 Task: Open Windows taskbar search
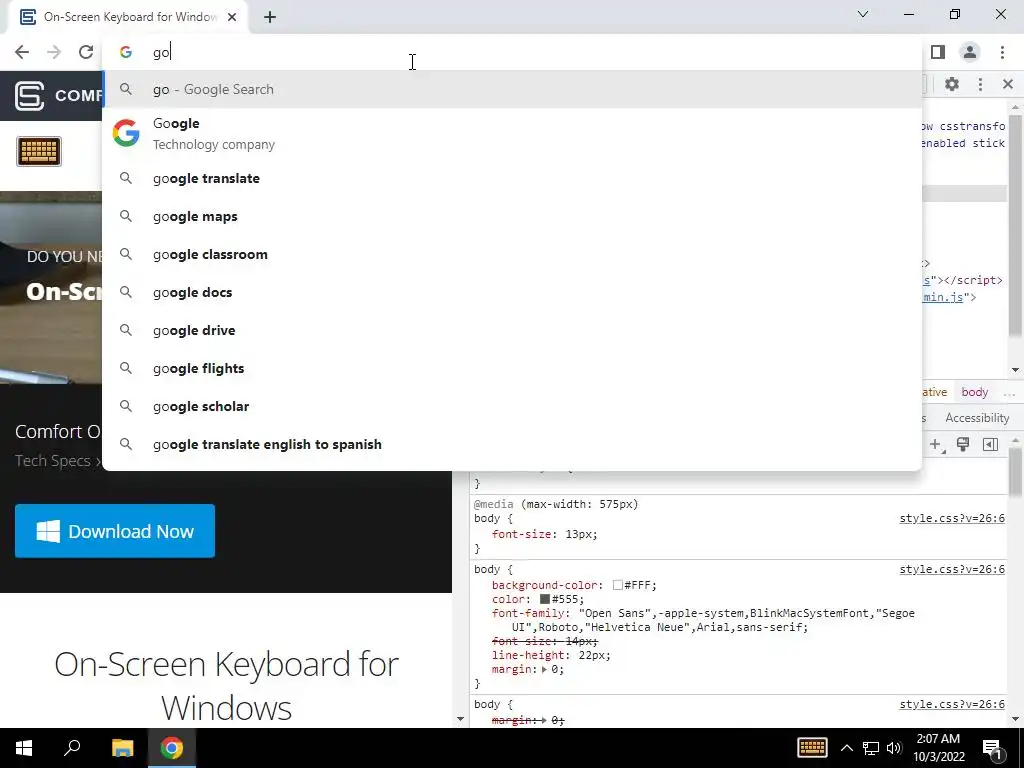click(x=72, y=748)
